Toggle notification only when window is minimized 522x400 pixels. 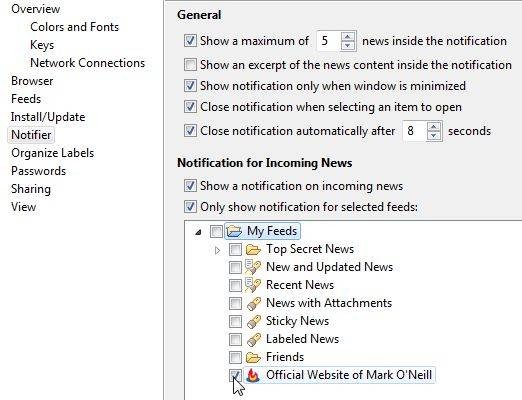(190, 86)
